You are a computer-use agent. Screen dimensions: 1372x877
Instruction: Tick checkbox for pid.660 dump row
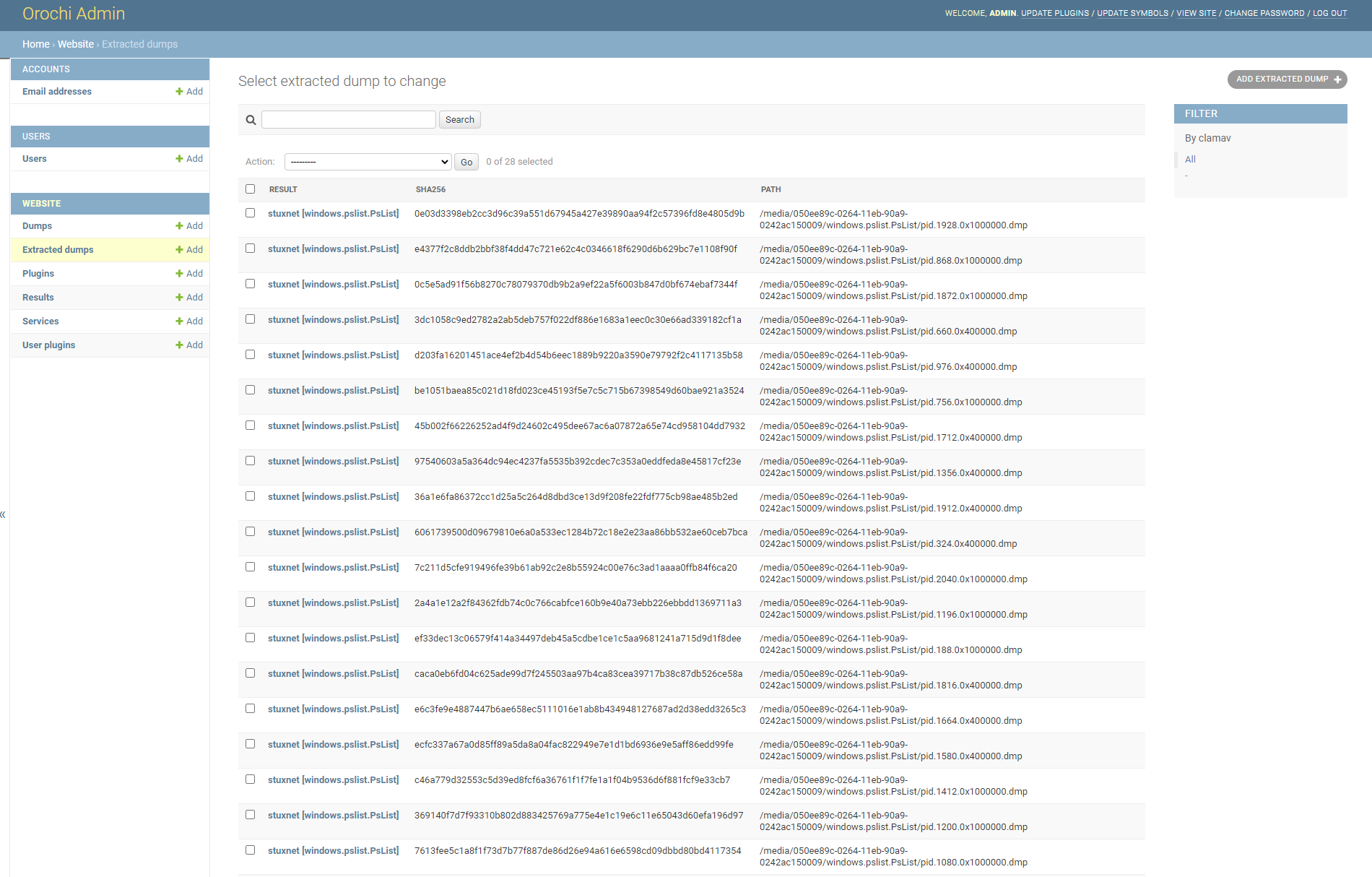[251, 319]
